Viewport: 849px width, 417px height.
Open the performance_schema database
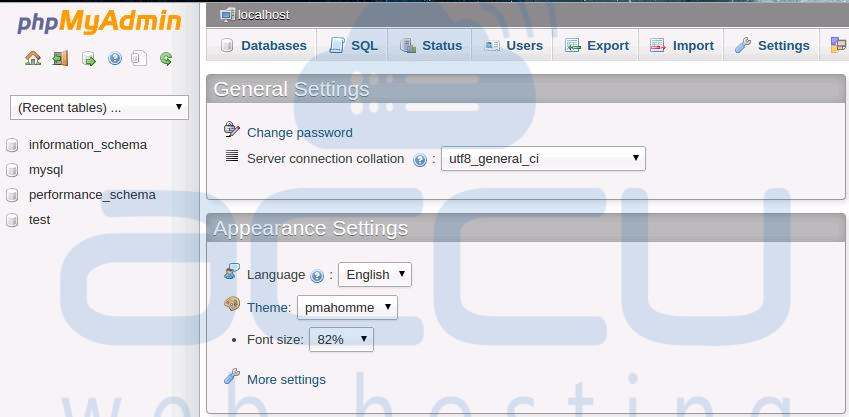pyautogui.click(x=92, y=195)
